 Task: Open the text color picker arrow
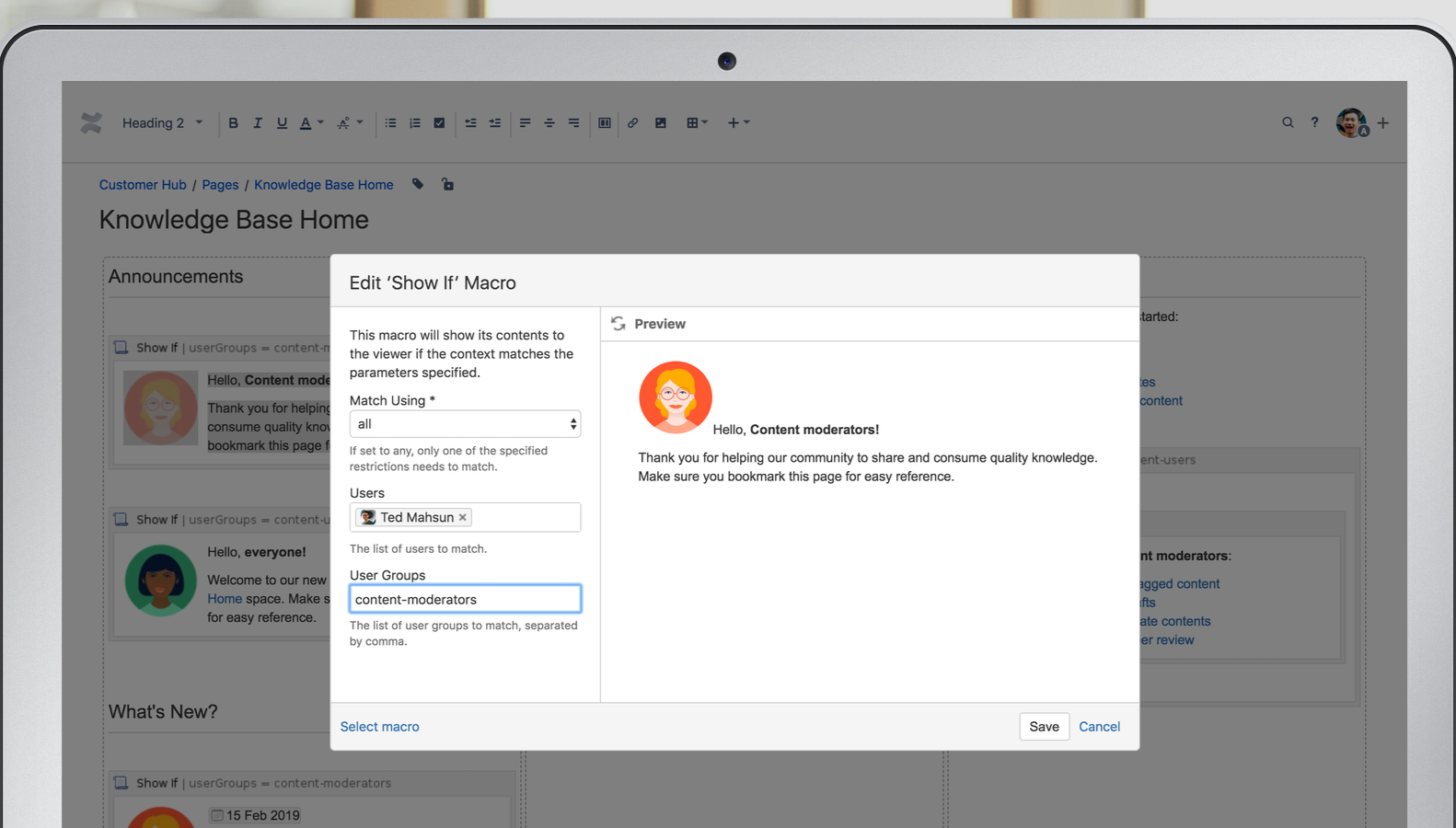[320, 122]
